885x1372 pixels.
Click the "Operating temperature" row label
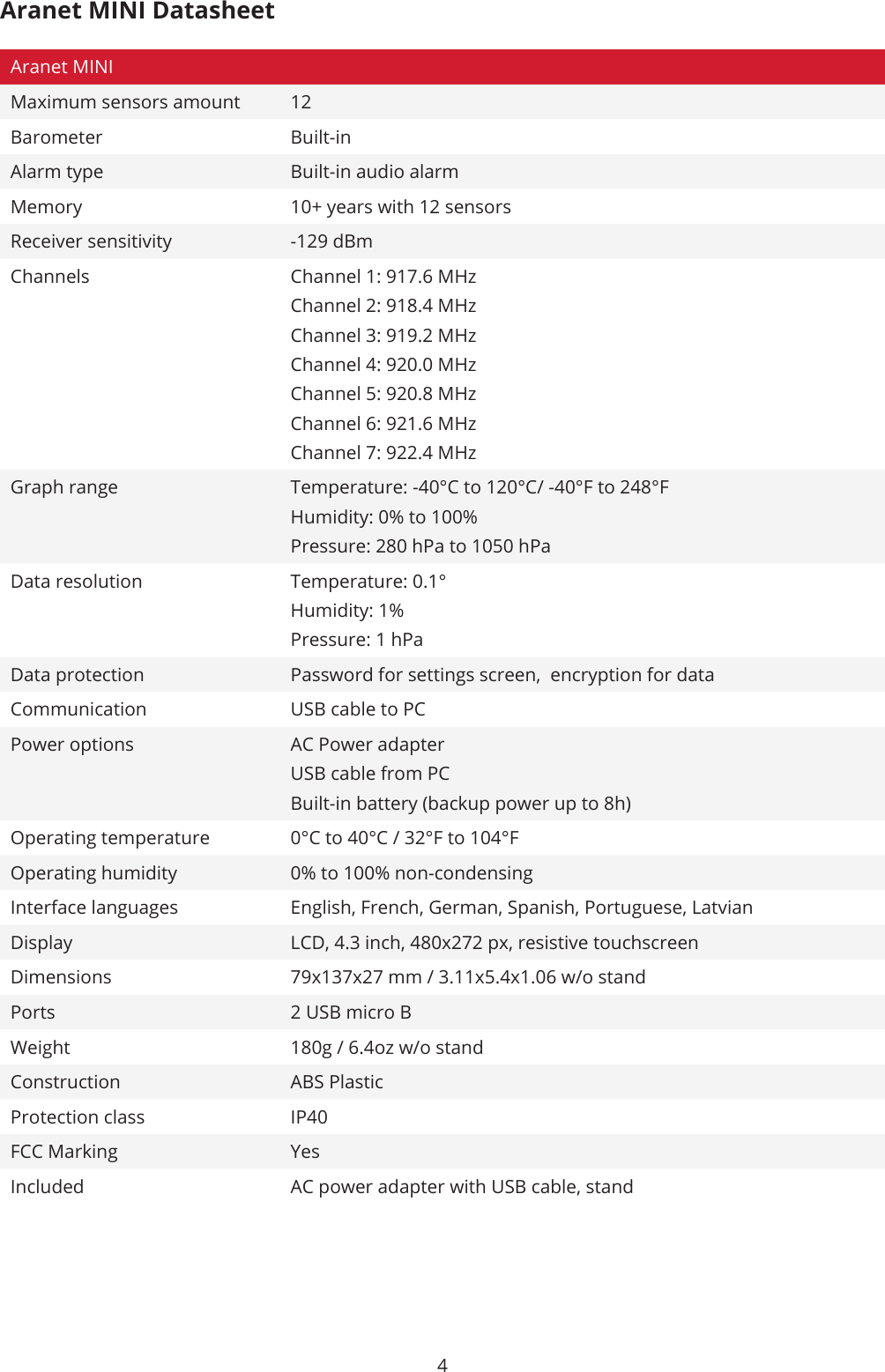[x=109, y=838]
